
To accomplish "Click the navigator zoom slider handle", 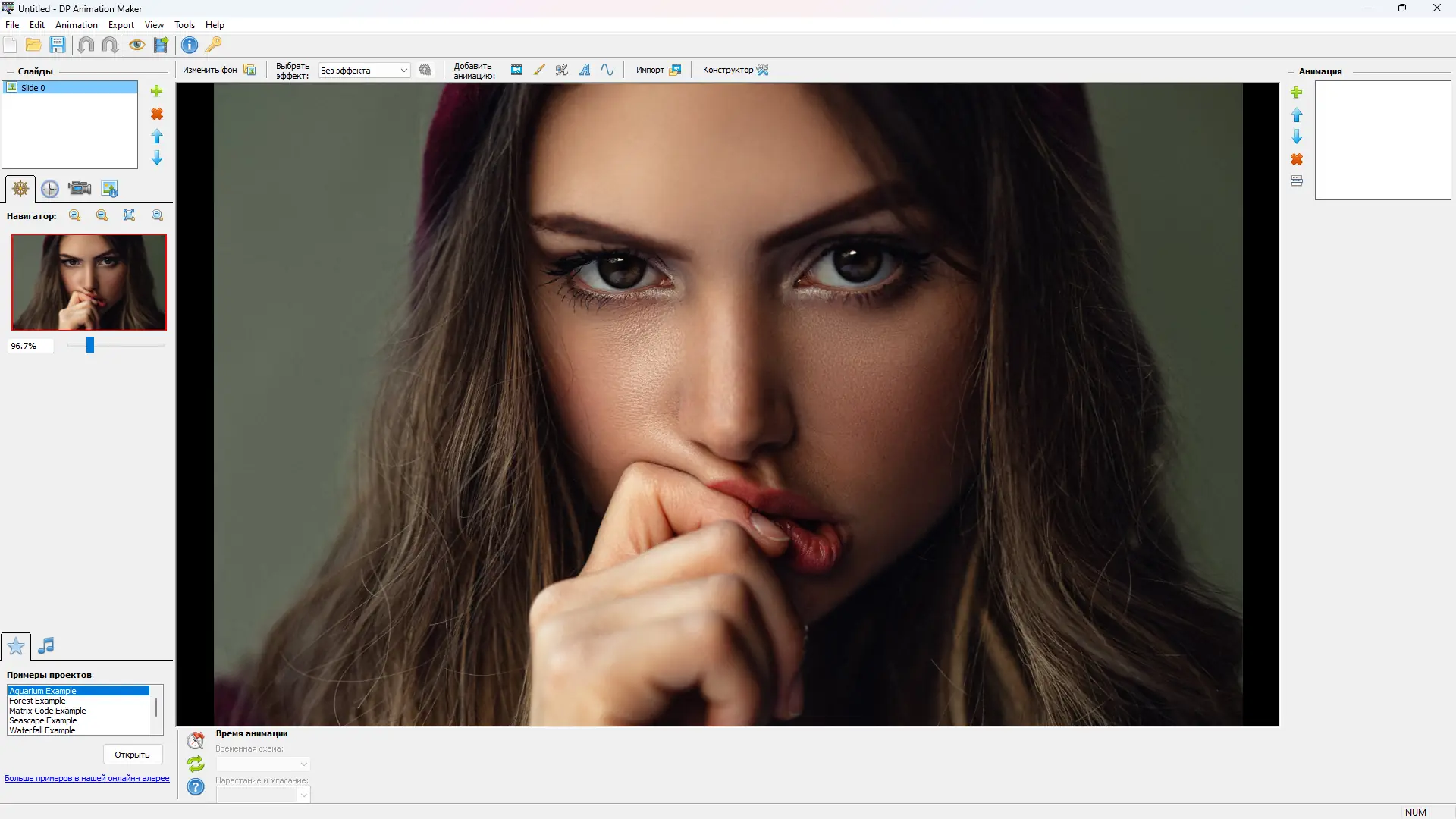I will coord(90,345).
